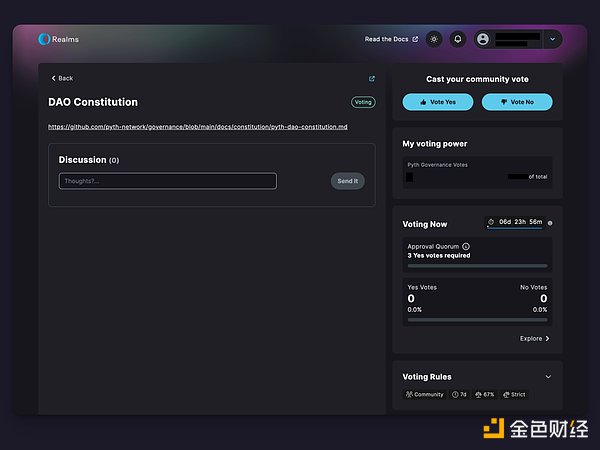Click the user profile avatar icon

click(x=484, y=39)
